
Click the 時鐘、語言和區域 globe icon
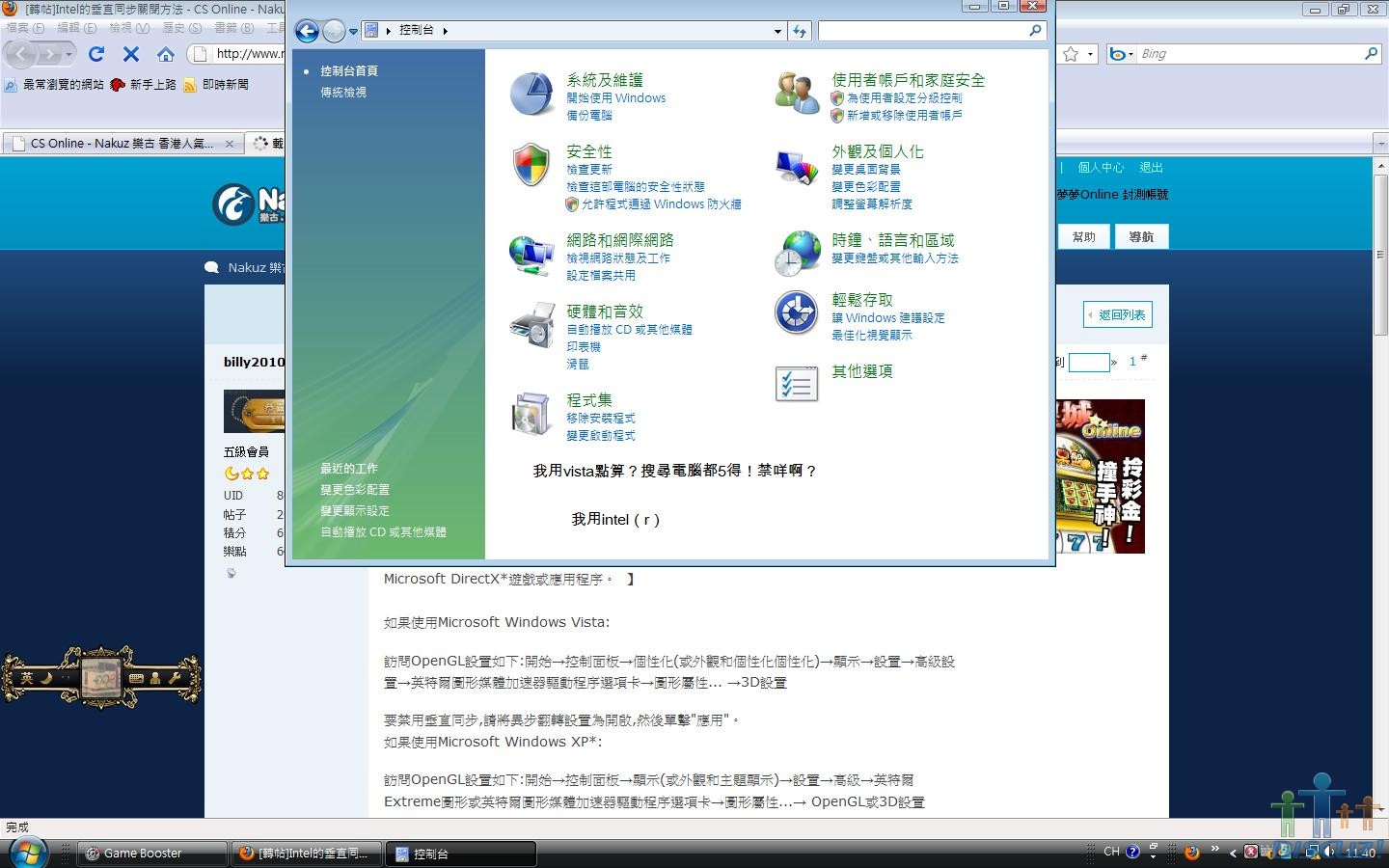(797, 255)
